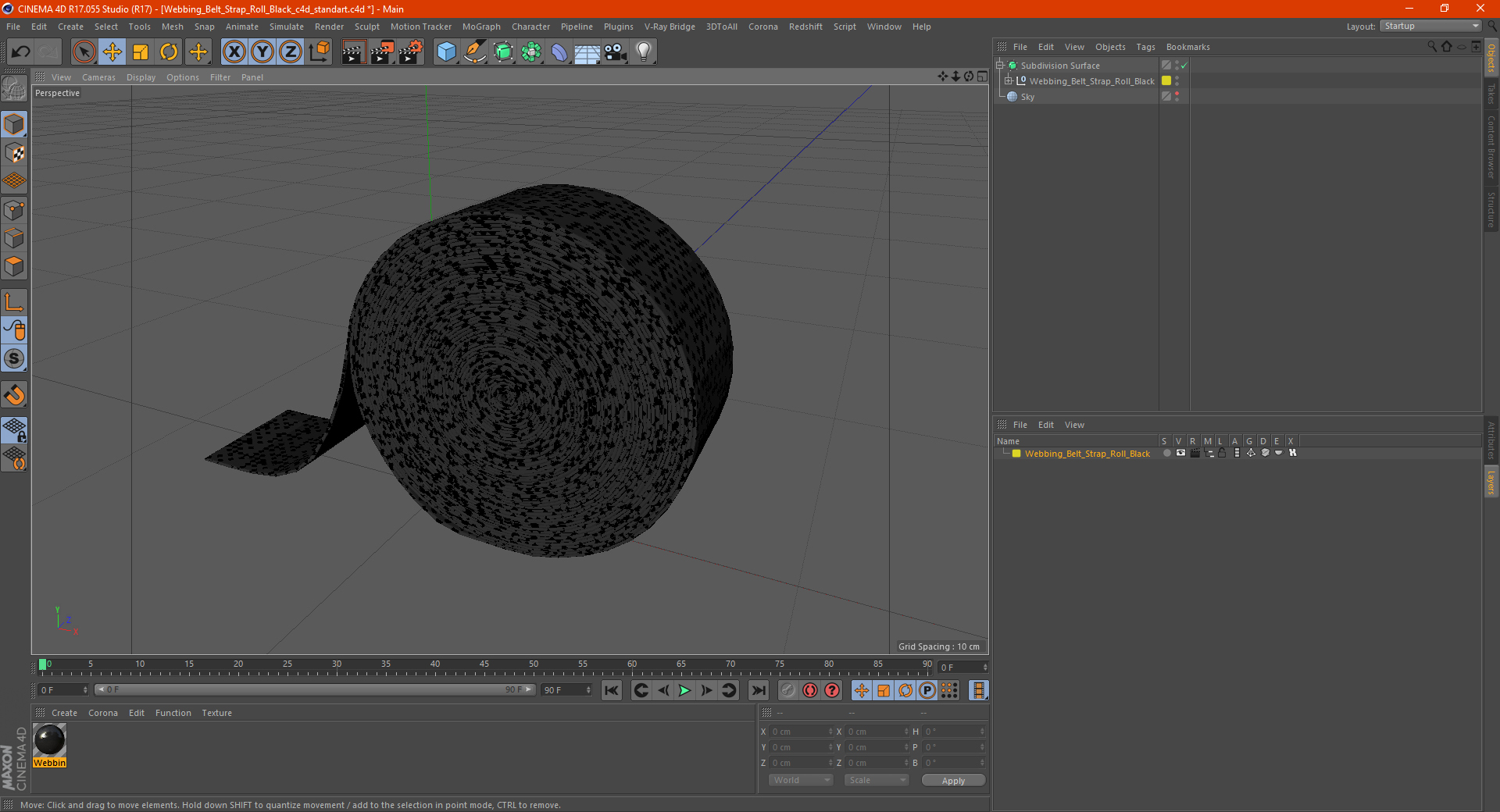This screenshot has height=812, width=1500.
Task: Add a Camera object
Action: (616, 52)
